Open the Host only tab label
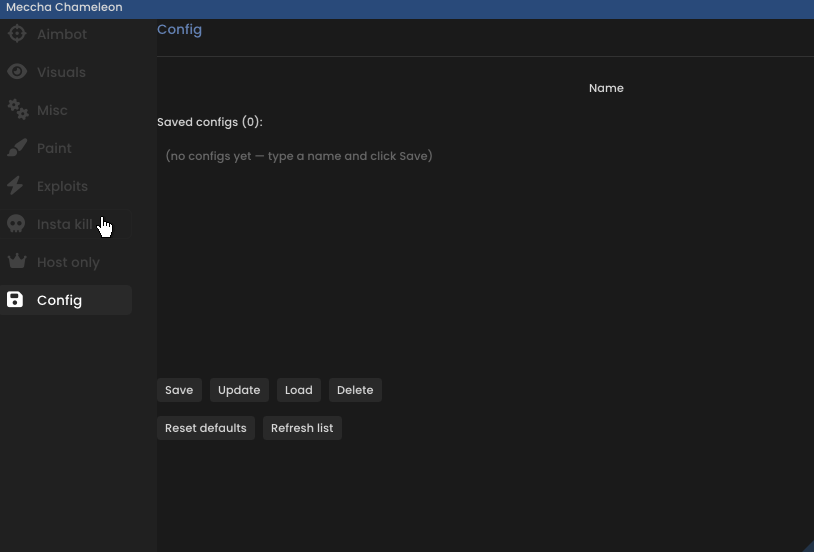Image resolution: width=814 pixels, height=552 pixels. 68,262
